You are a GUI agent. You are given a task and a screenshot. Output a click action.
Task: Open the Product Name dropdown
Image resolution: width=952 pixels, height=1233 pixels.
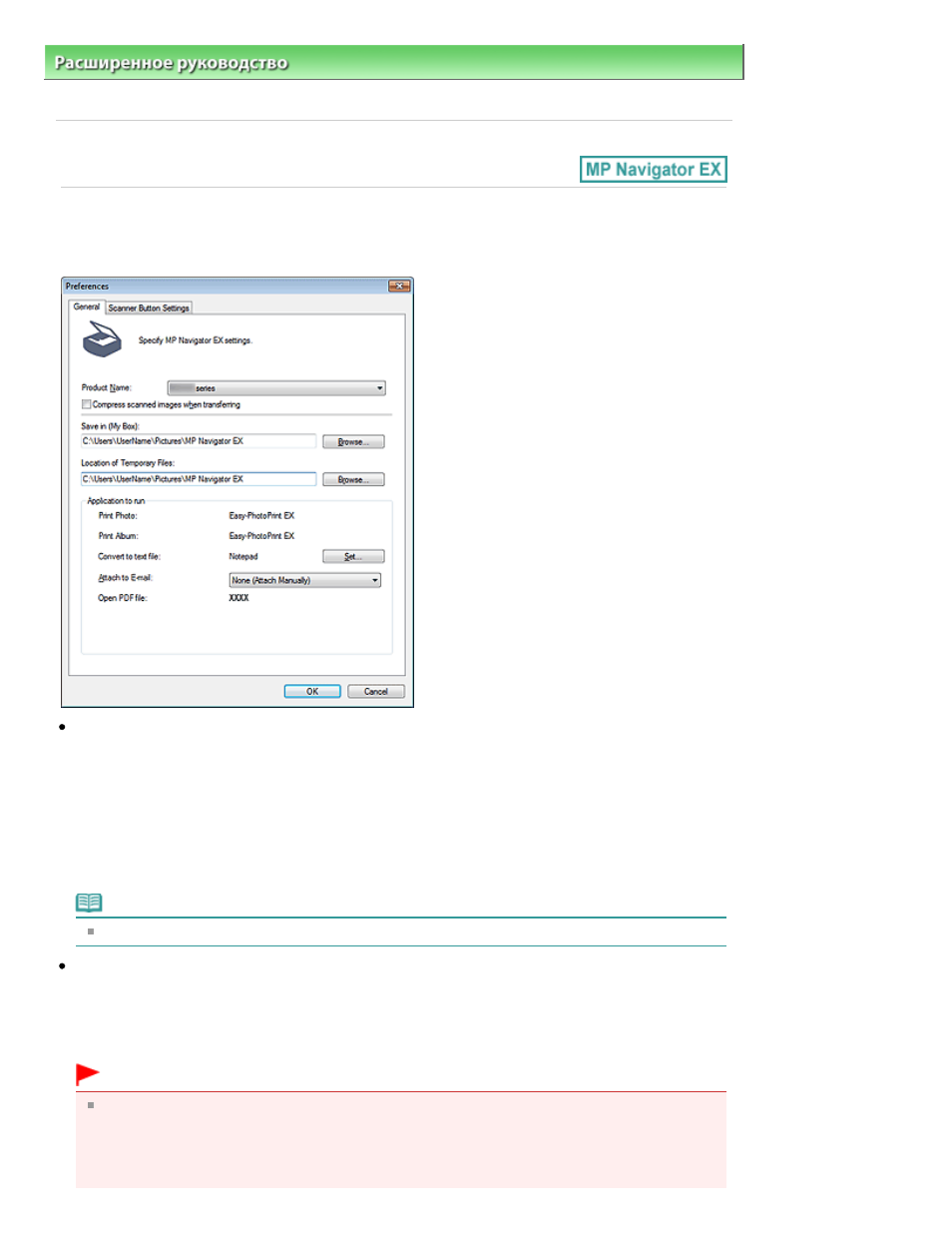tap(276, 388)
